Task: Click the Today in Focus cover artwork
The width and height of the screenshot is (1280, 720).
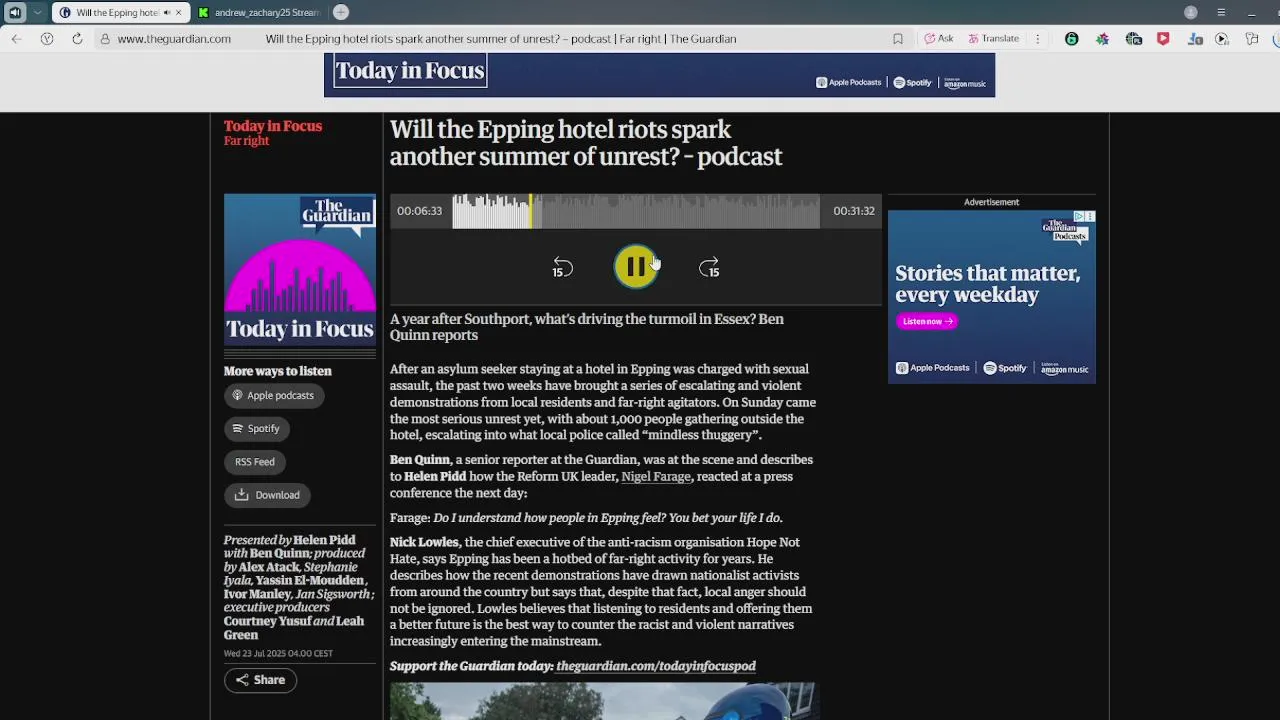Action: (300, 270)
